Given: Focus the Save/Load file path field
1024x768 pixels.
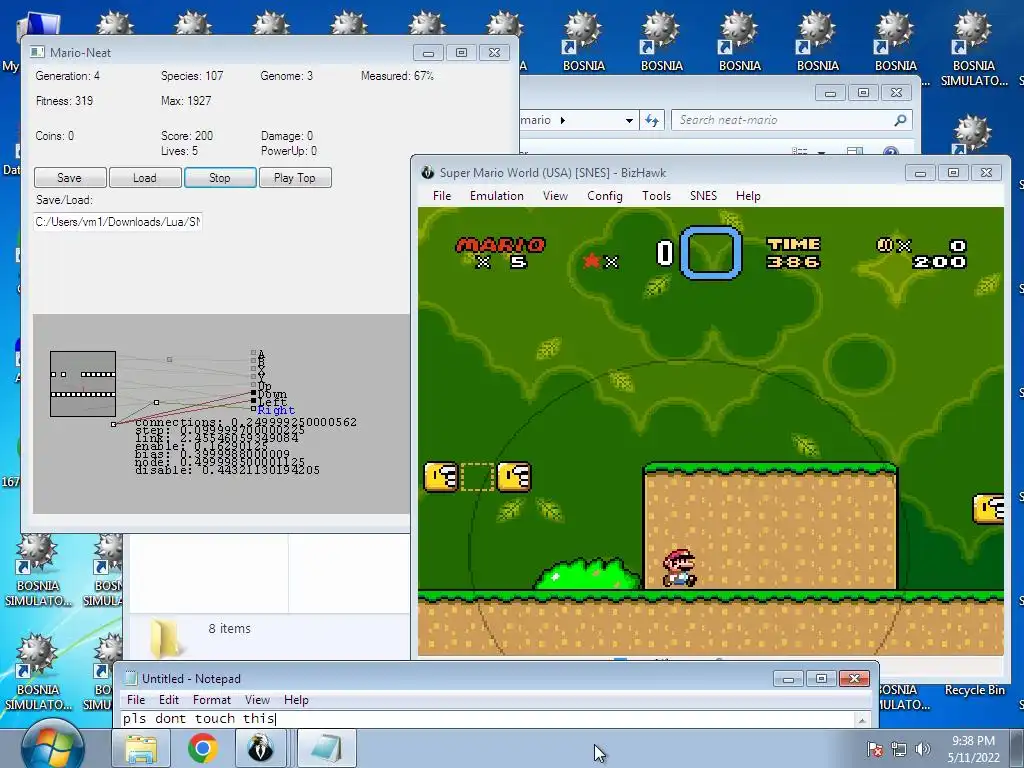Looking at the screenshot, I should tap(118, 222).
